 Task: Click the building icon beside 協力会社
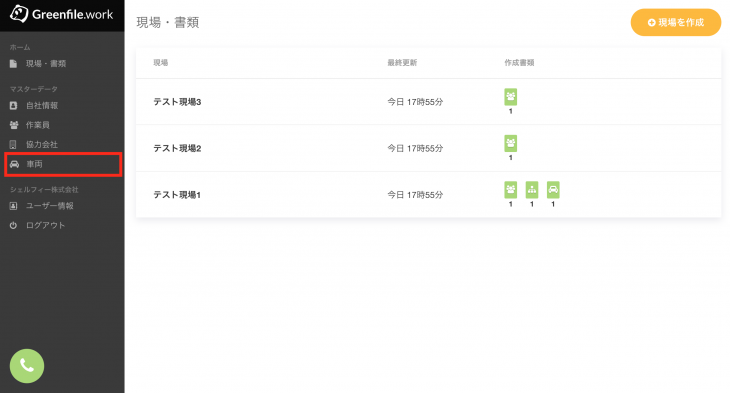13,145
